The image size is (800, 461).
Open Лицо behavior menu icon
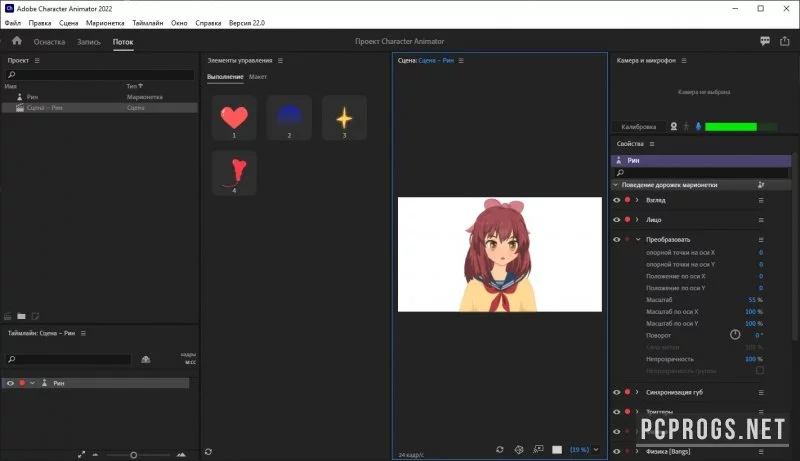[761, 220]
